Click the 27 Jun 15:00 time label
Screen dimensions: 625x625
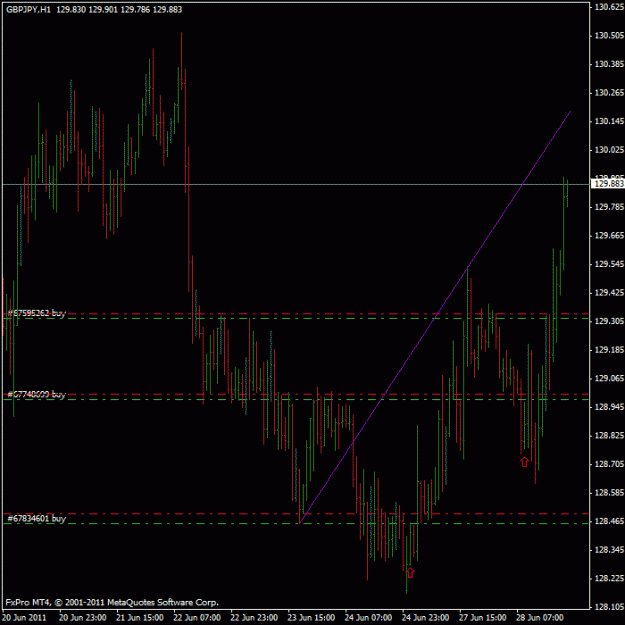point(483,618)
